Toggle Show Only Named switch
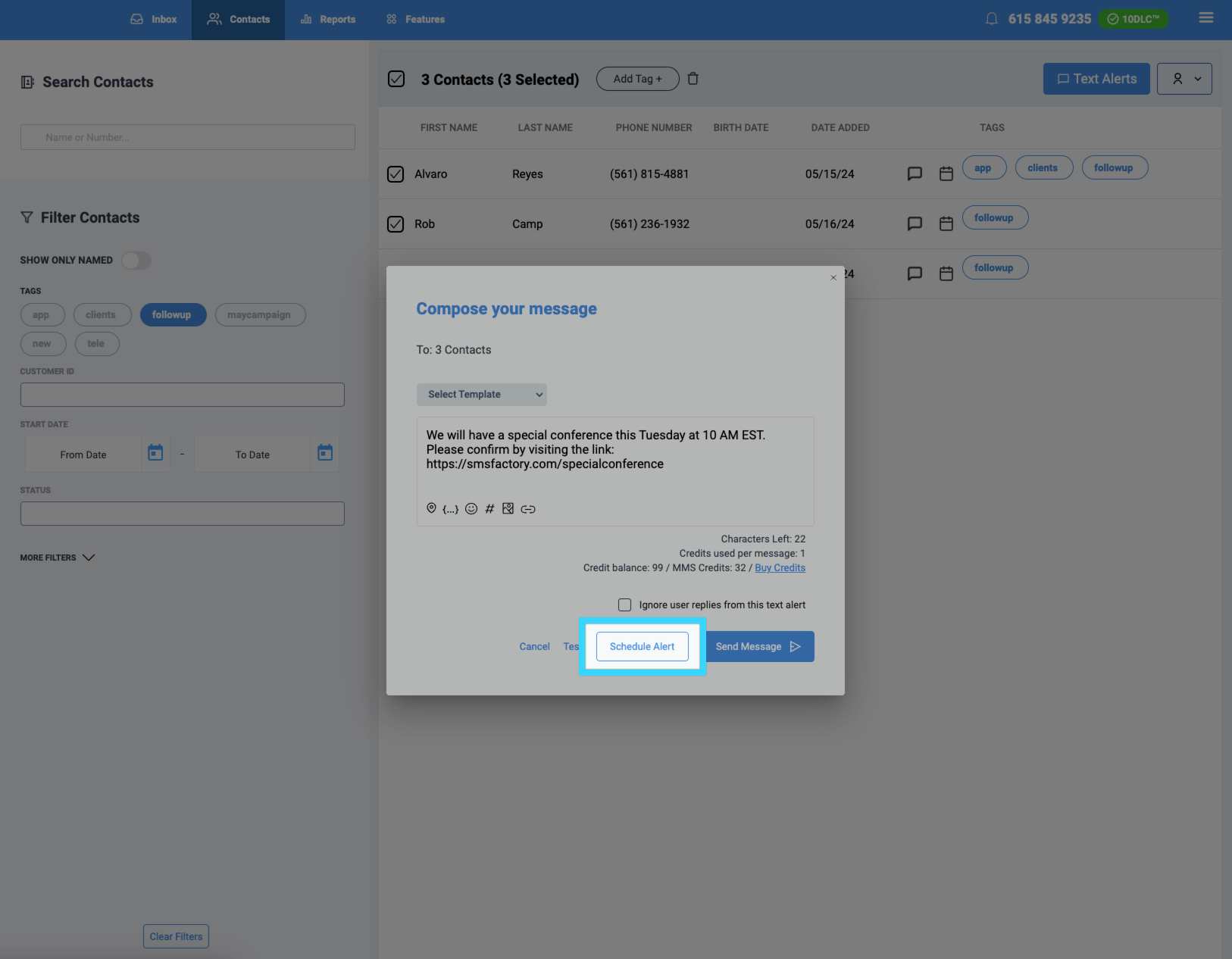This screenshot has width=1232, height=959. tap(136, 261)
